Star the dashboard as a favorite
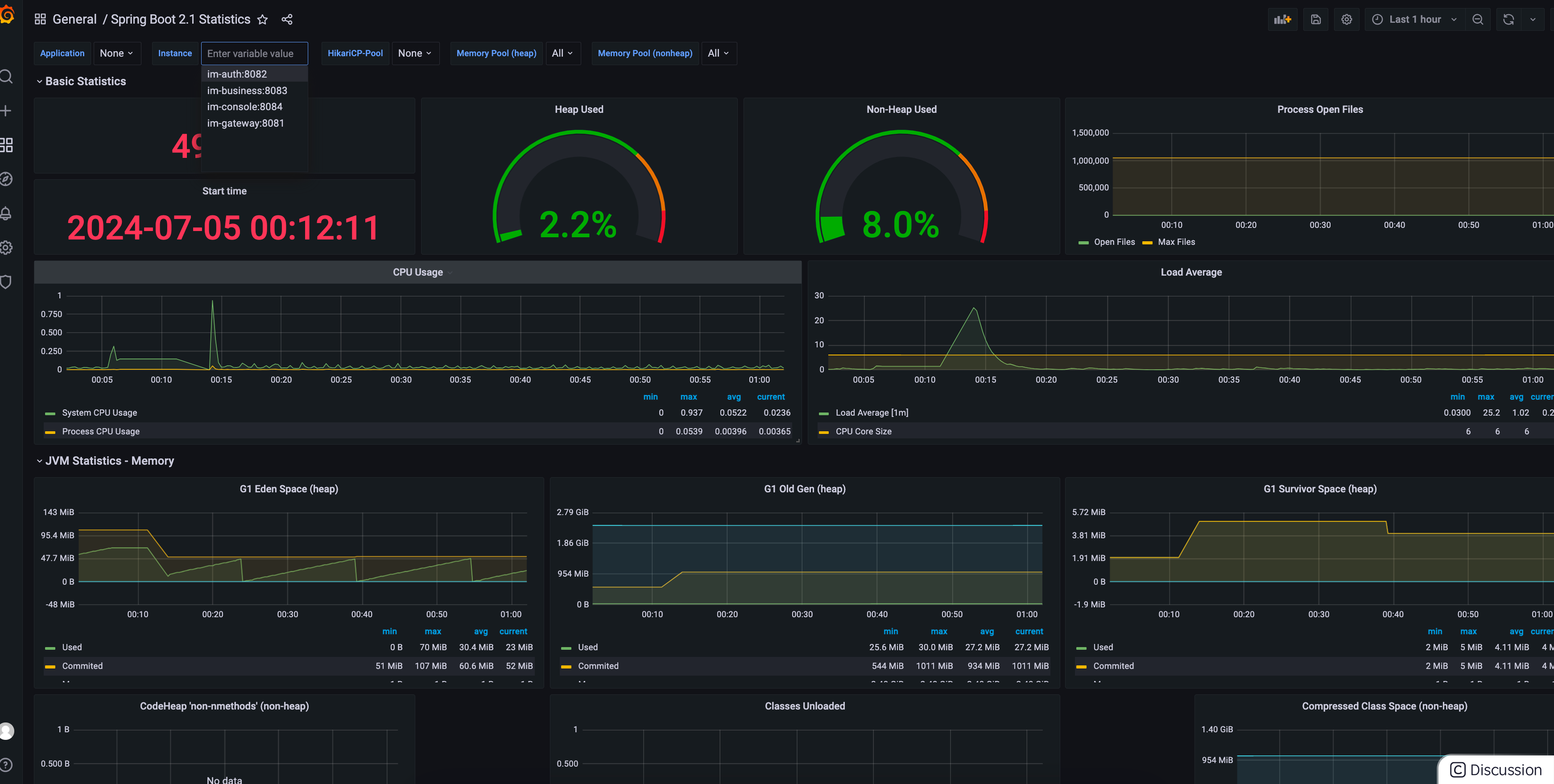 [x=262, y=19]
